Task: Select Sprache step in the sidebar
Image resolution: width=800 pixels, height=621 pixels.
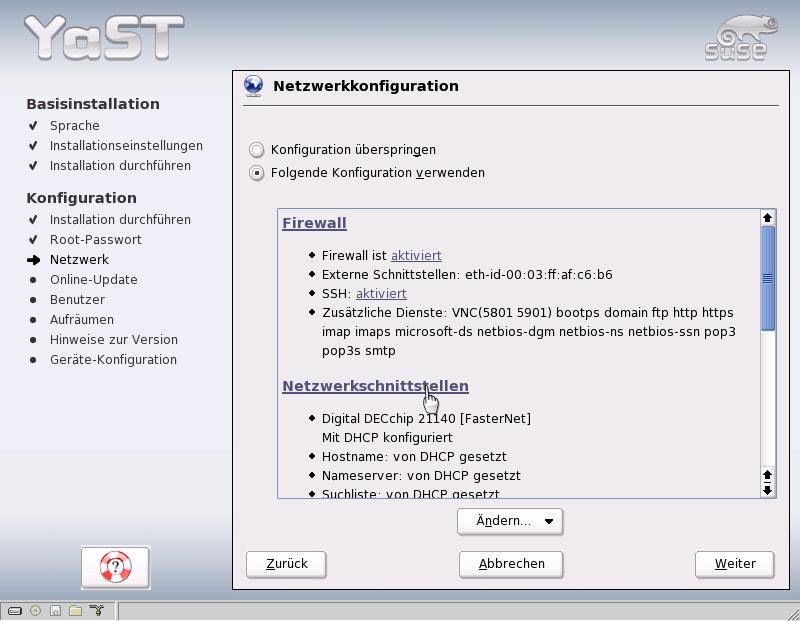Action: coord(74,126)
